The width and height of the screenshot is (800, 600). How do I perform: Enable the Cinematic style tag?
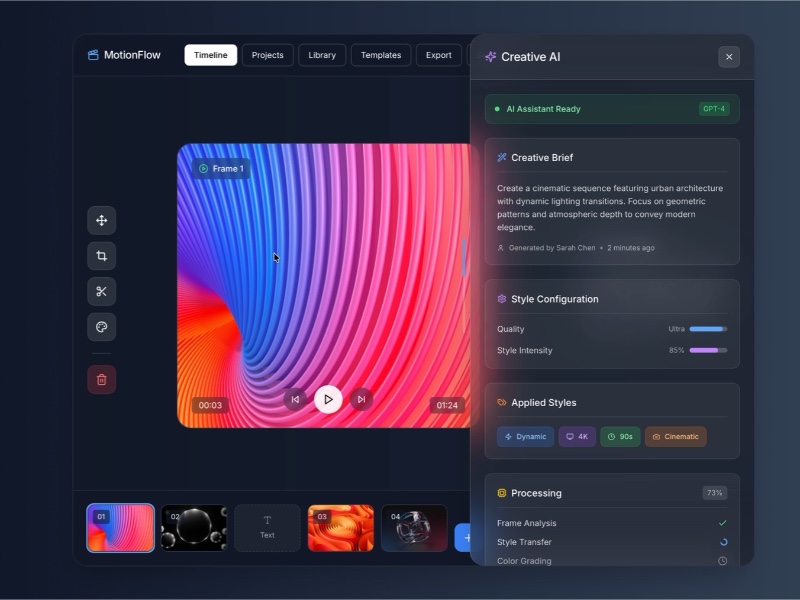pyautogui.click(x=676, y=436)
